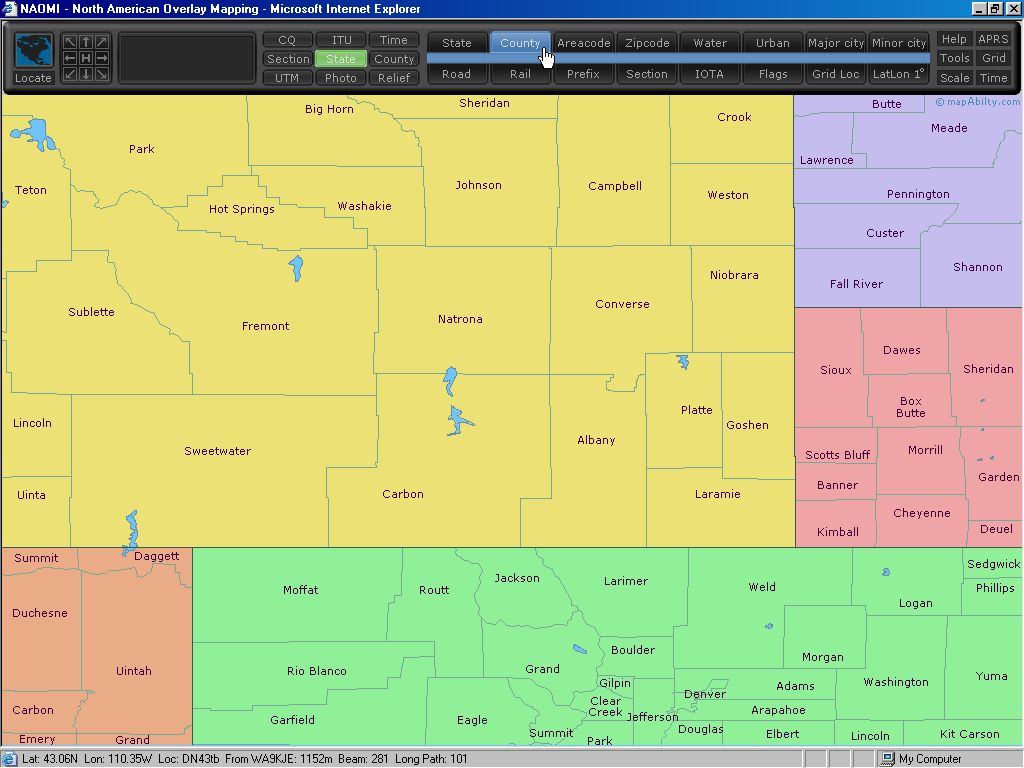The image size is (1024, 768).
Task: Click the Rio Blanco county label
Action: click(x=317, y=671)
